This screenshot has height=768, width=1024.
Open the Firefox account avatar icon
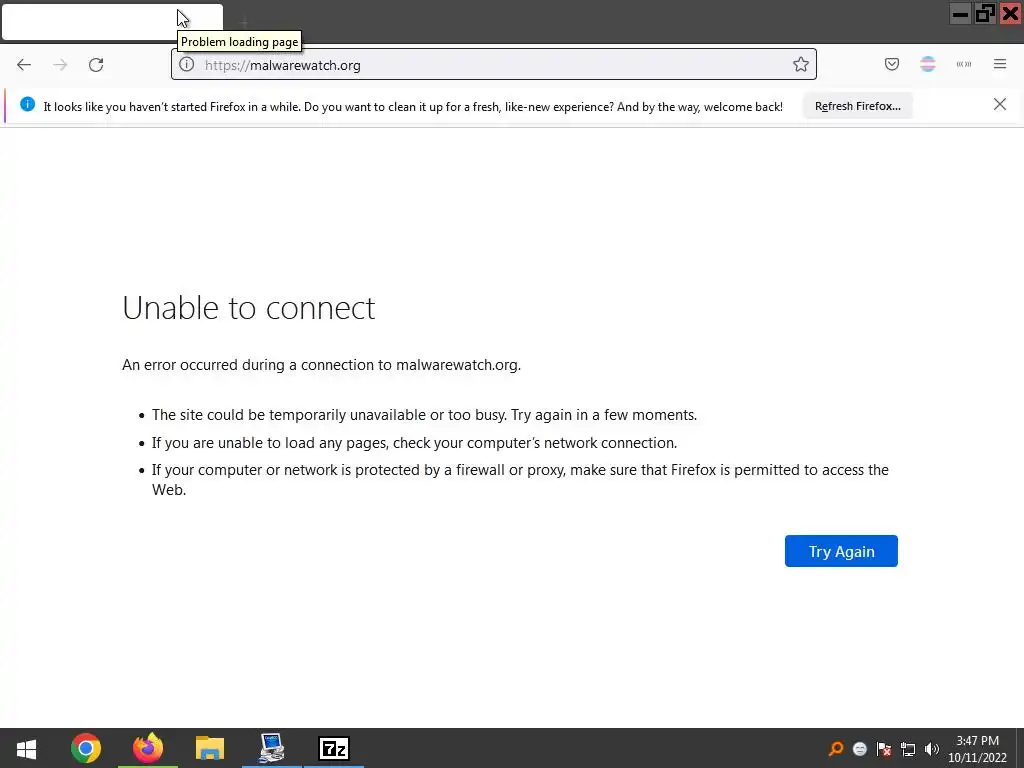pyautogui.click(x=928, y=64)
